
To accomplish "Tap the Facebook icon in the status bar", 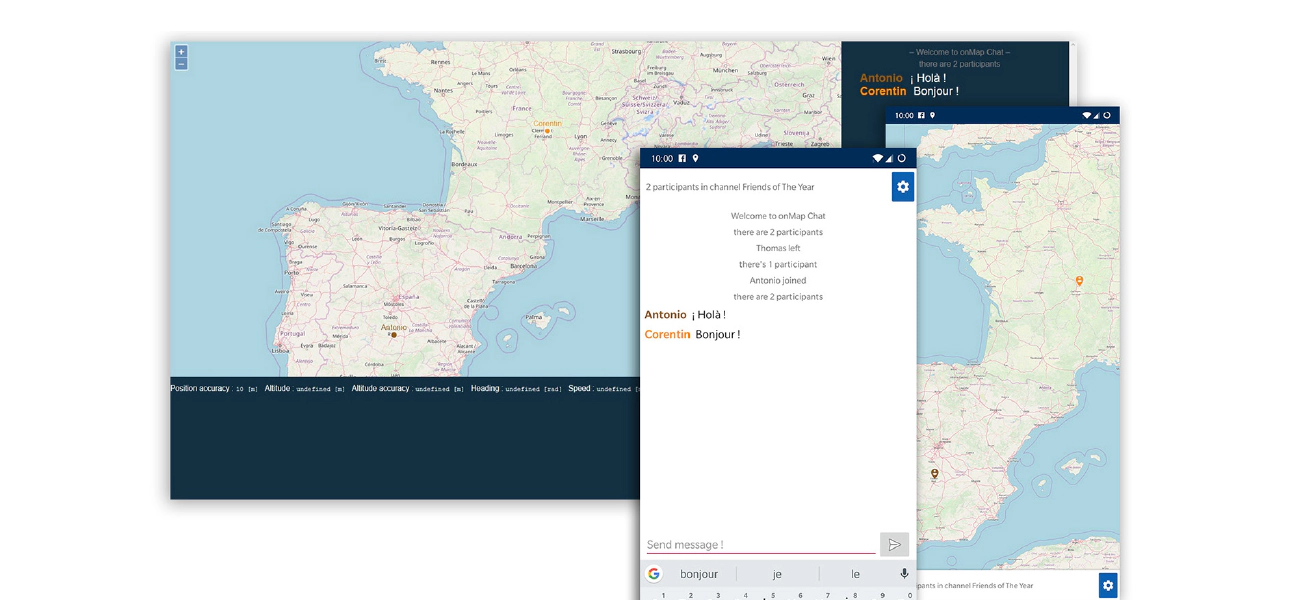I will (681, 158).
